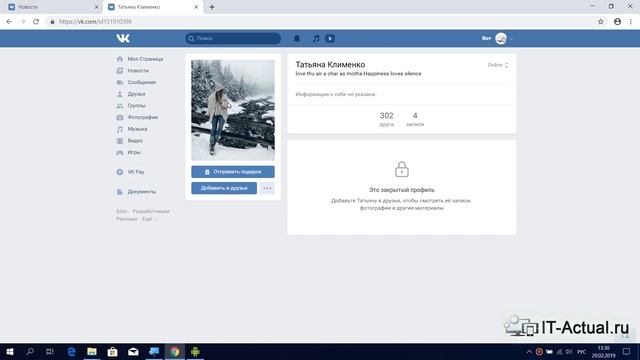Click the 302 друга counter
The width and height of the screenshot is (640, 360).
coord(387,119)
